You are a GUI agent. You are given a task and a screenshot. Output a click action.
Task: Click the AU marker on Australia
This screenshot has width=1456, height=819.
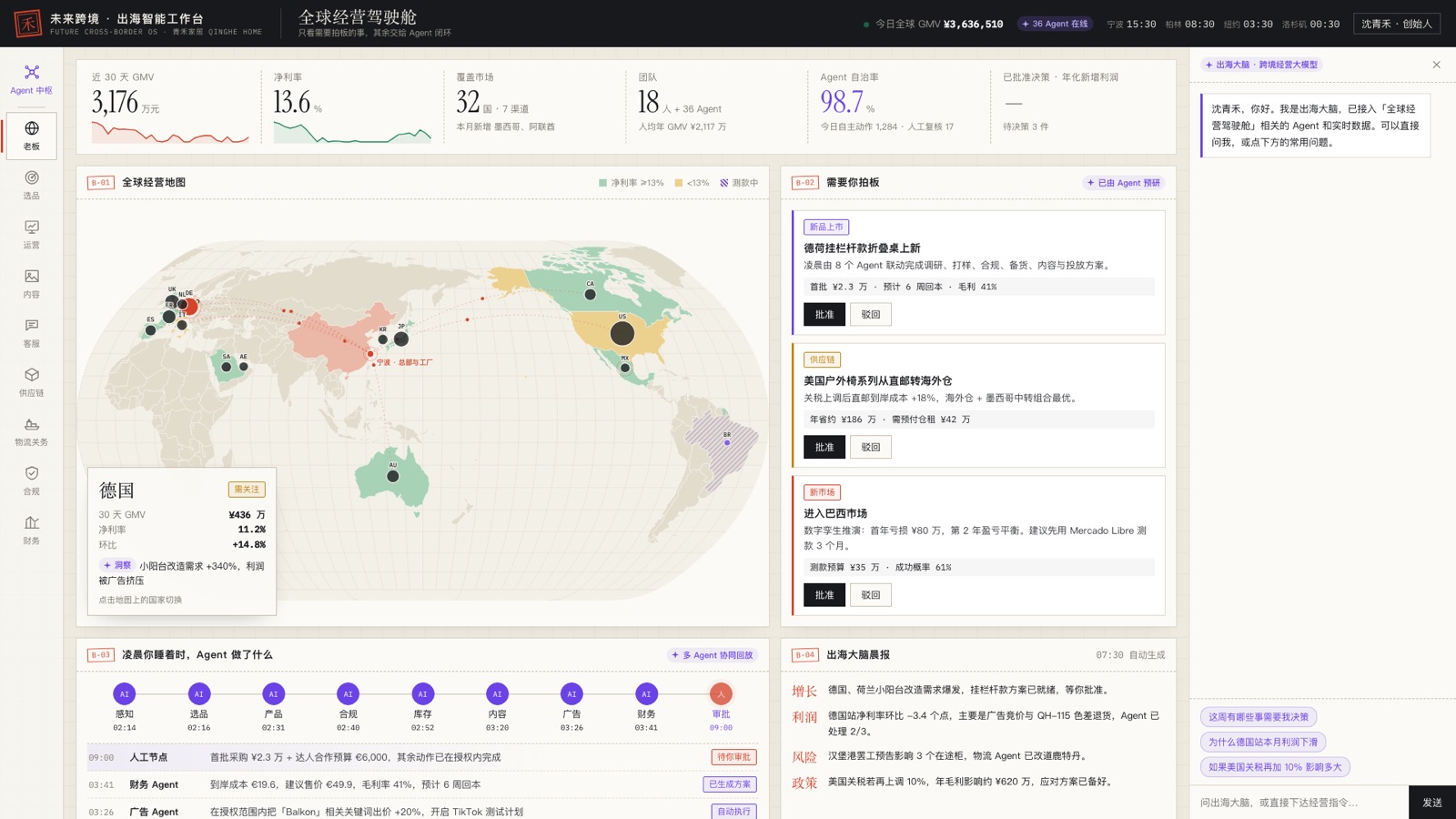(393, 476)
